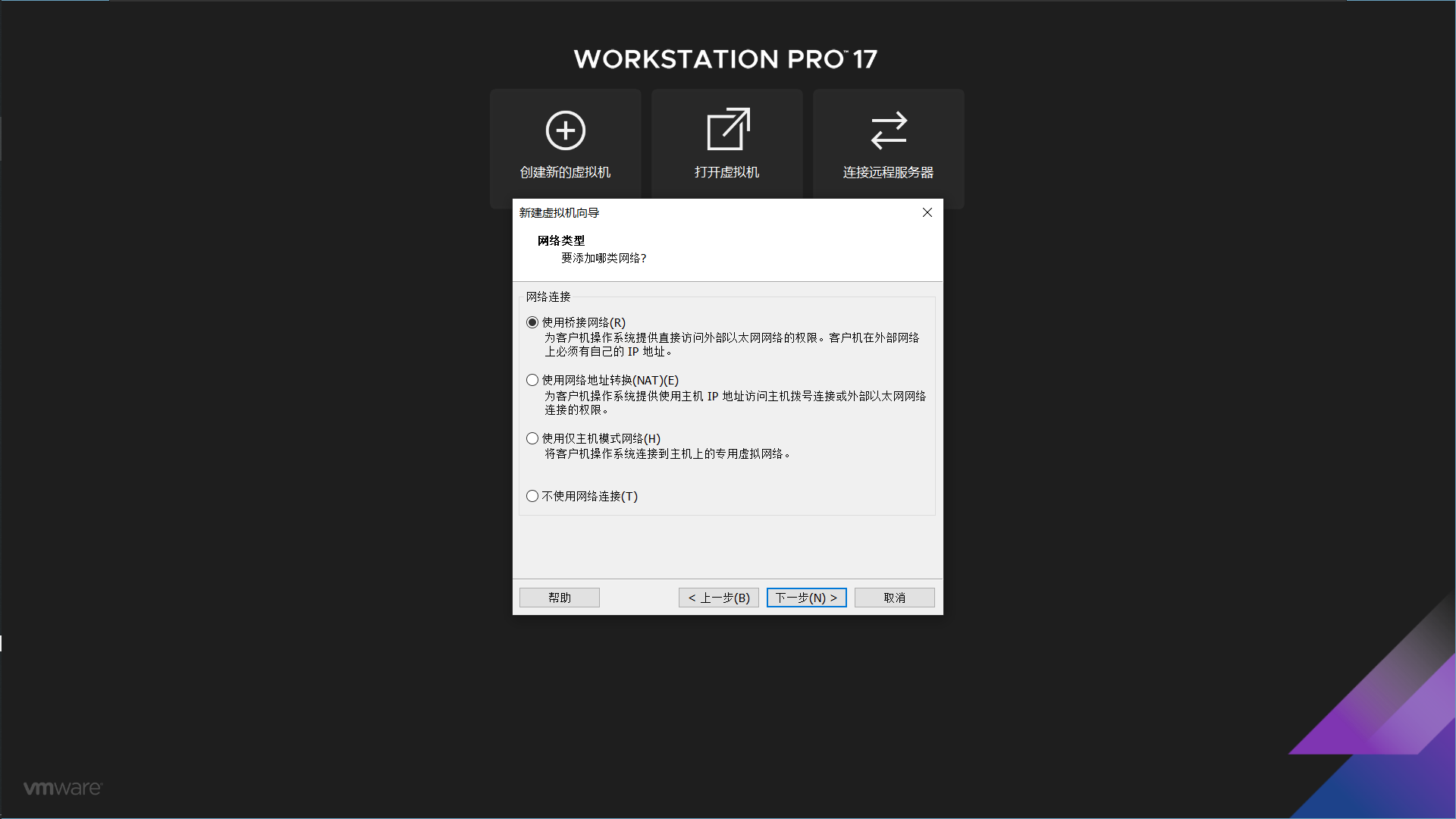Click the connect remote server arrows icon

[889, 130]
